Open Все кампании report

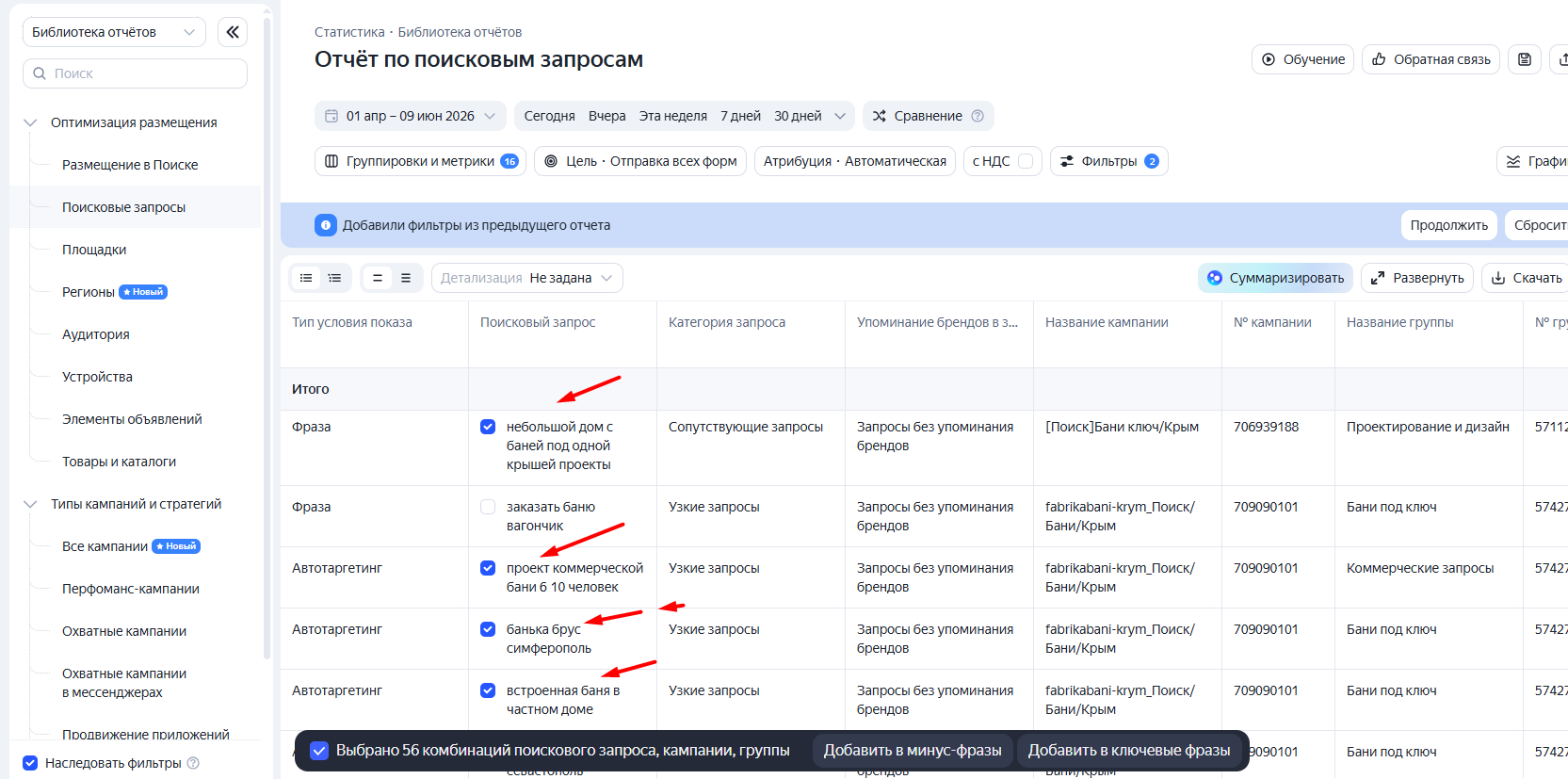tap(105, 546)
